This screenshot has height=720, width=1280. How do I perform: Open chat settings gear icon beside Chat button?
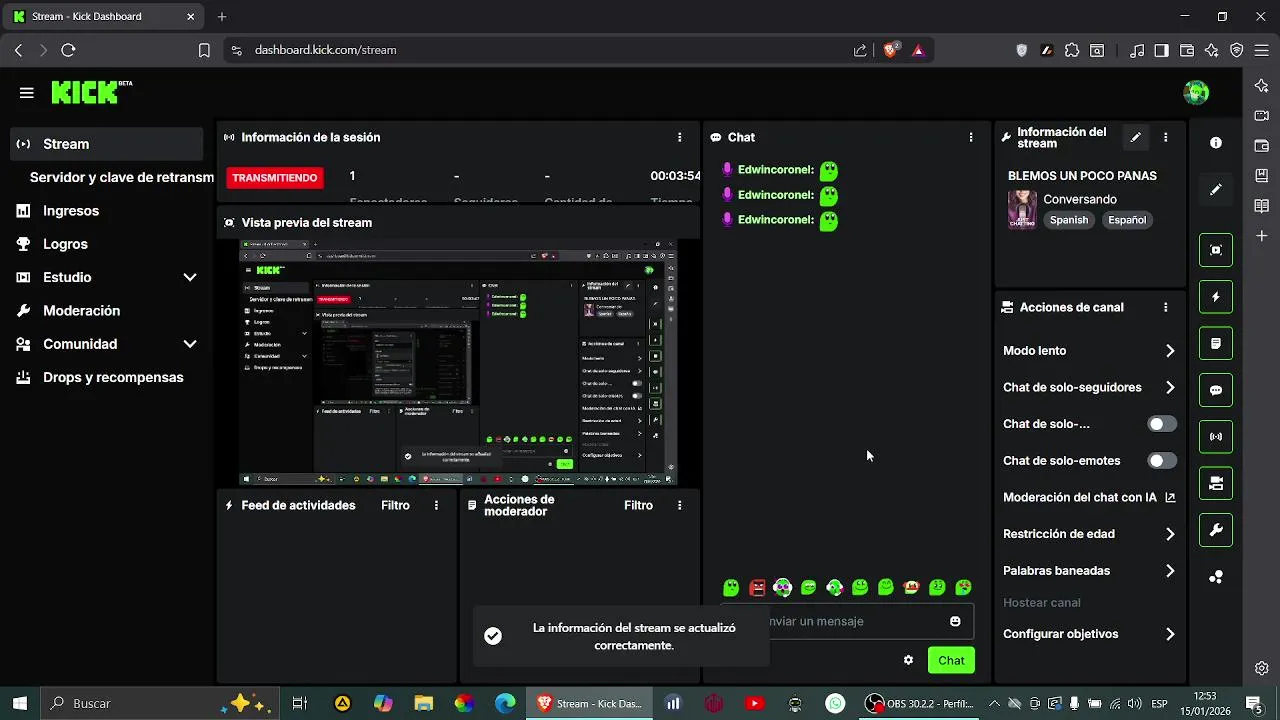pos(908,660)
